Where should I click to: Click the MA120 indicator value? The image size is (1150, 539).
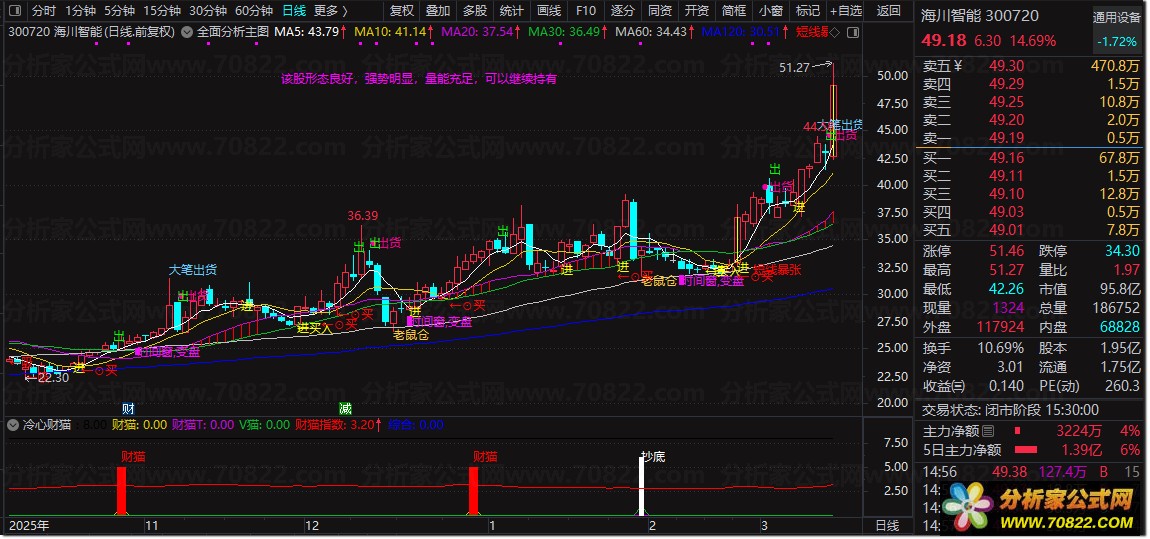click(x=741, y=32)
